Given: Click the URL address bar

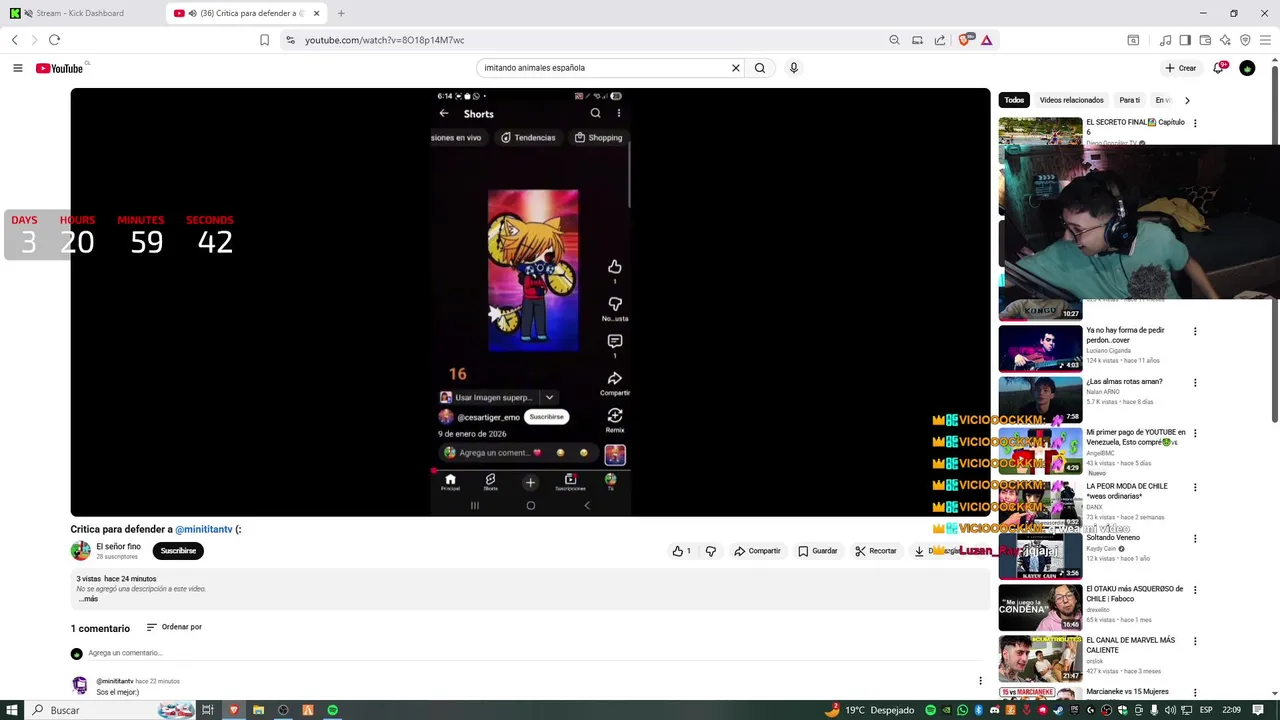Looking at the screenshot, I should [580, 40].
